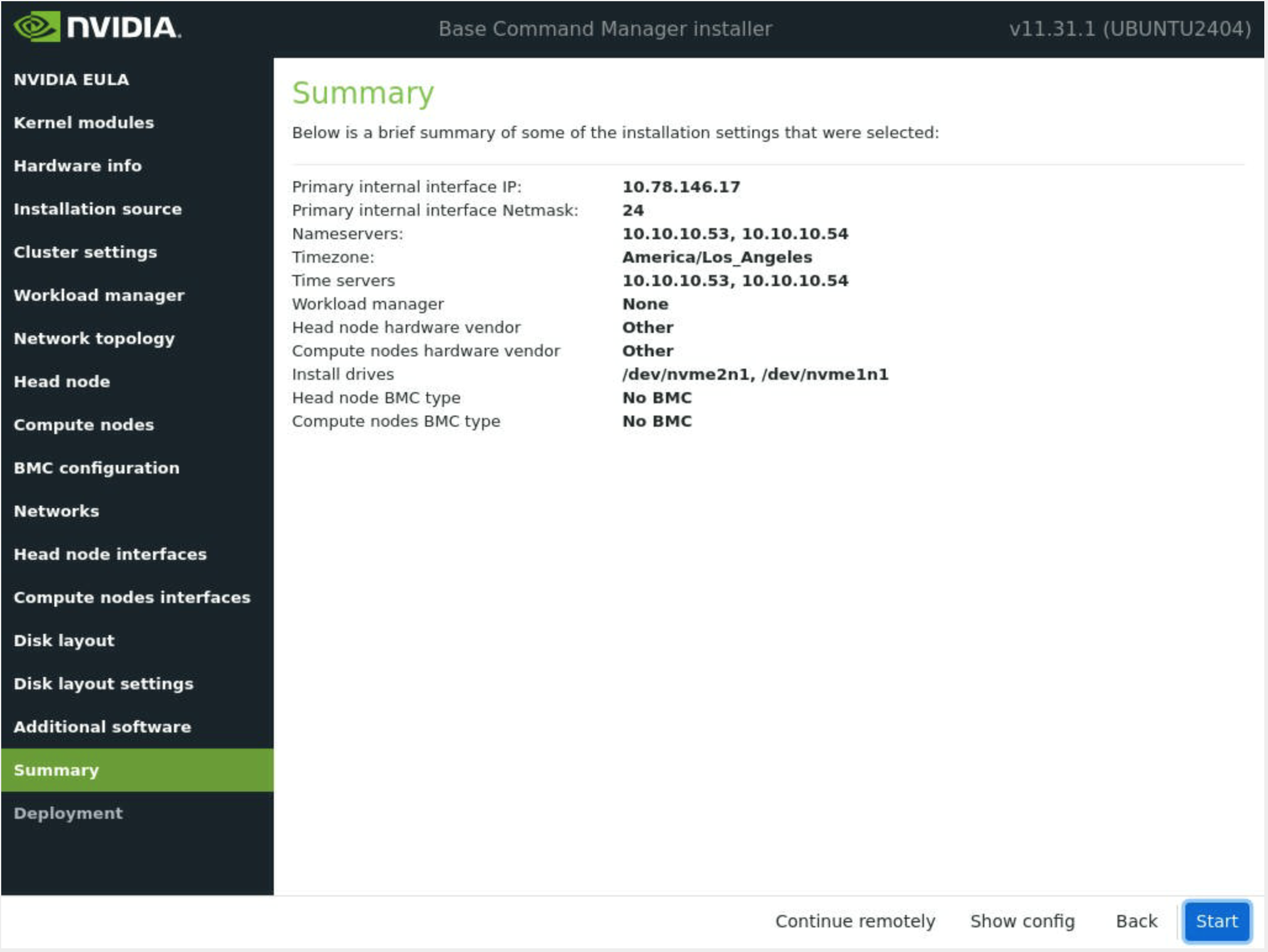The height and width of the screenshot is (952, 1268).
Task: Go to Disk layout settings
Action: 103,684
